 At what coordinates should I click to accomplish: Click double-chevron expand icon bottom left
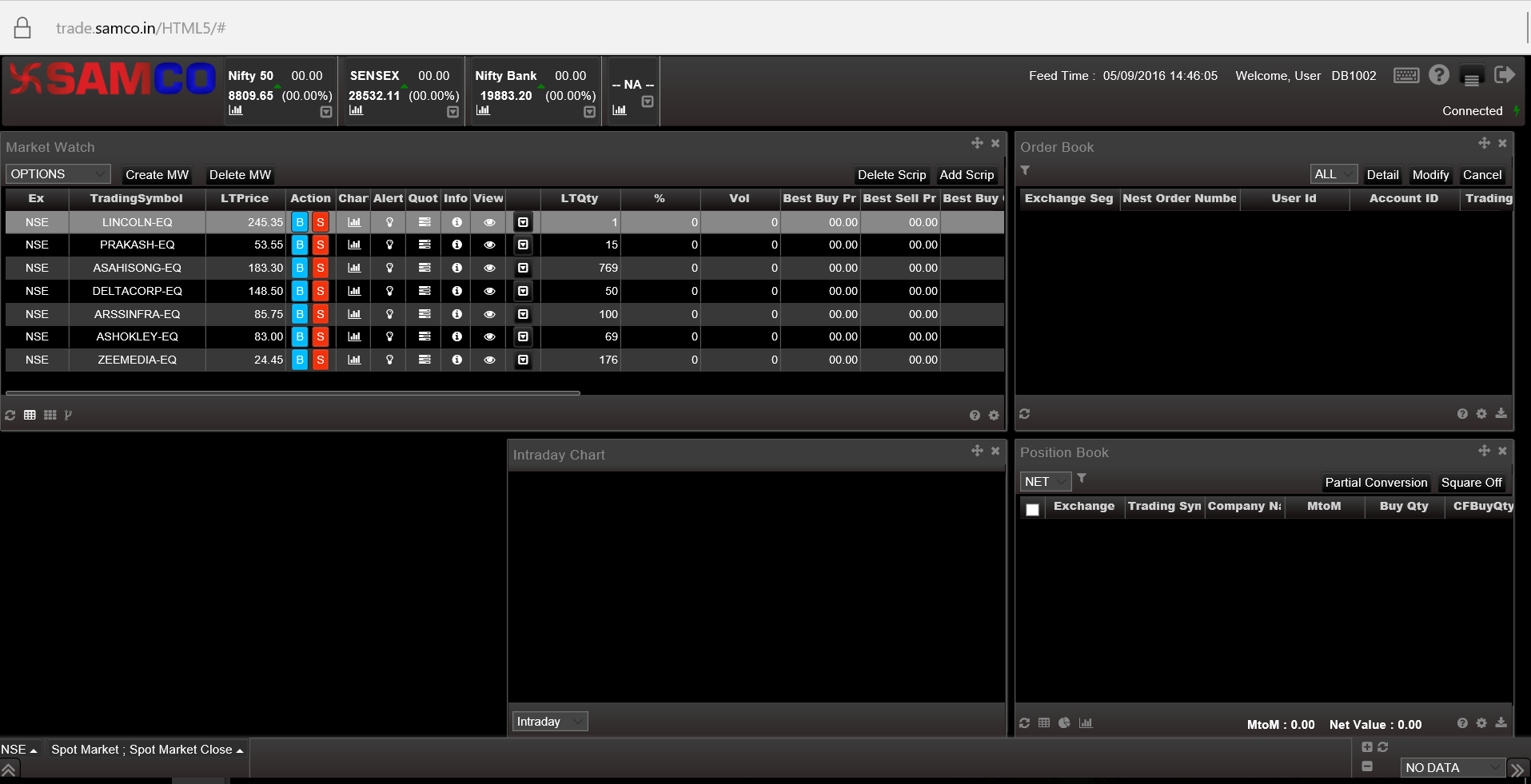coord(9,770)
